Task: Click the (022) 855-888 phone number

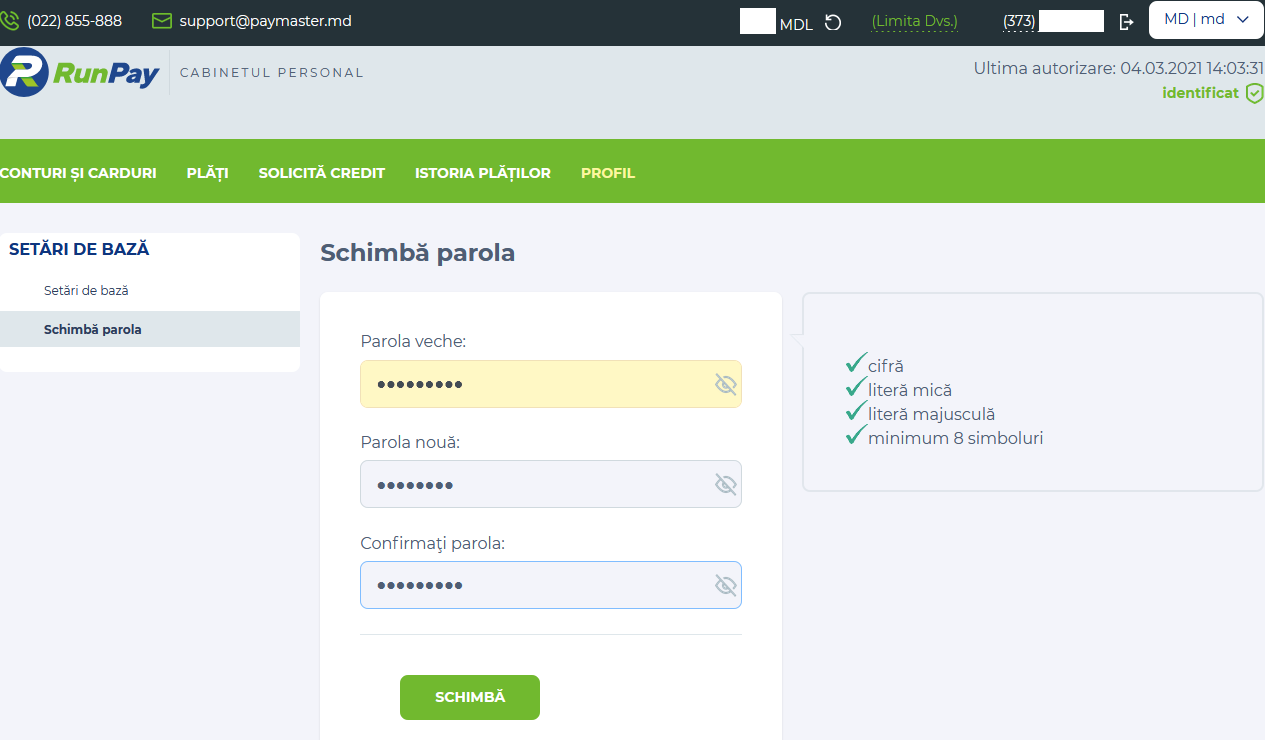Action: click(x=75, y=20)
